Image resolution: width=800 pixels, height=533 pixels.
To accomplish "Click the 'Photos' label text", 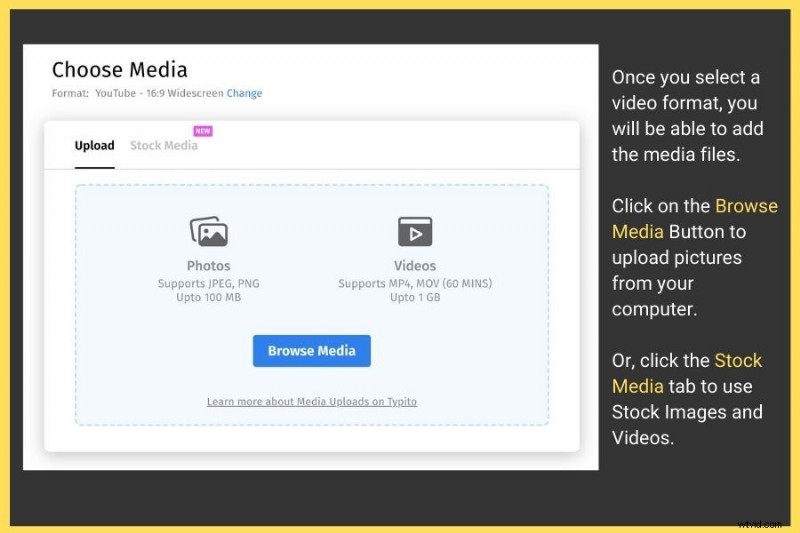I will tap(209, 266).
